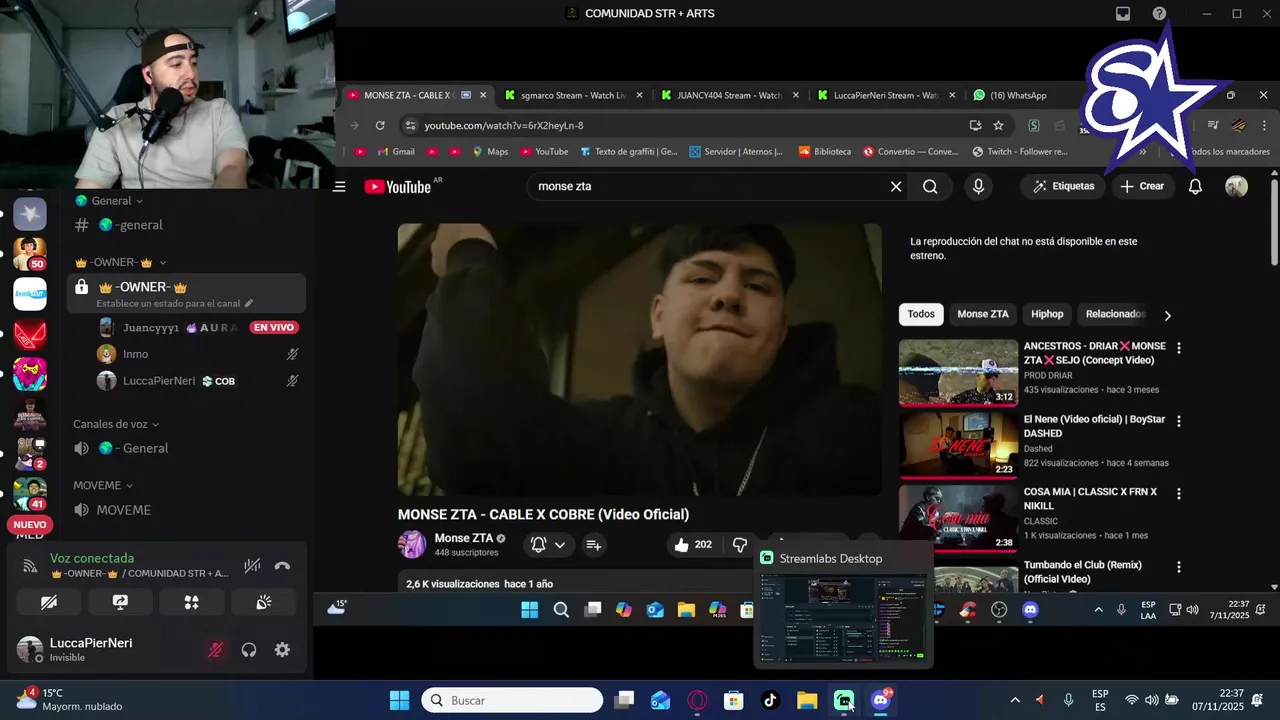Switch to the JUANCY404 Stream tab
1280x720 pixels.
728,95
